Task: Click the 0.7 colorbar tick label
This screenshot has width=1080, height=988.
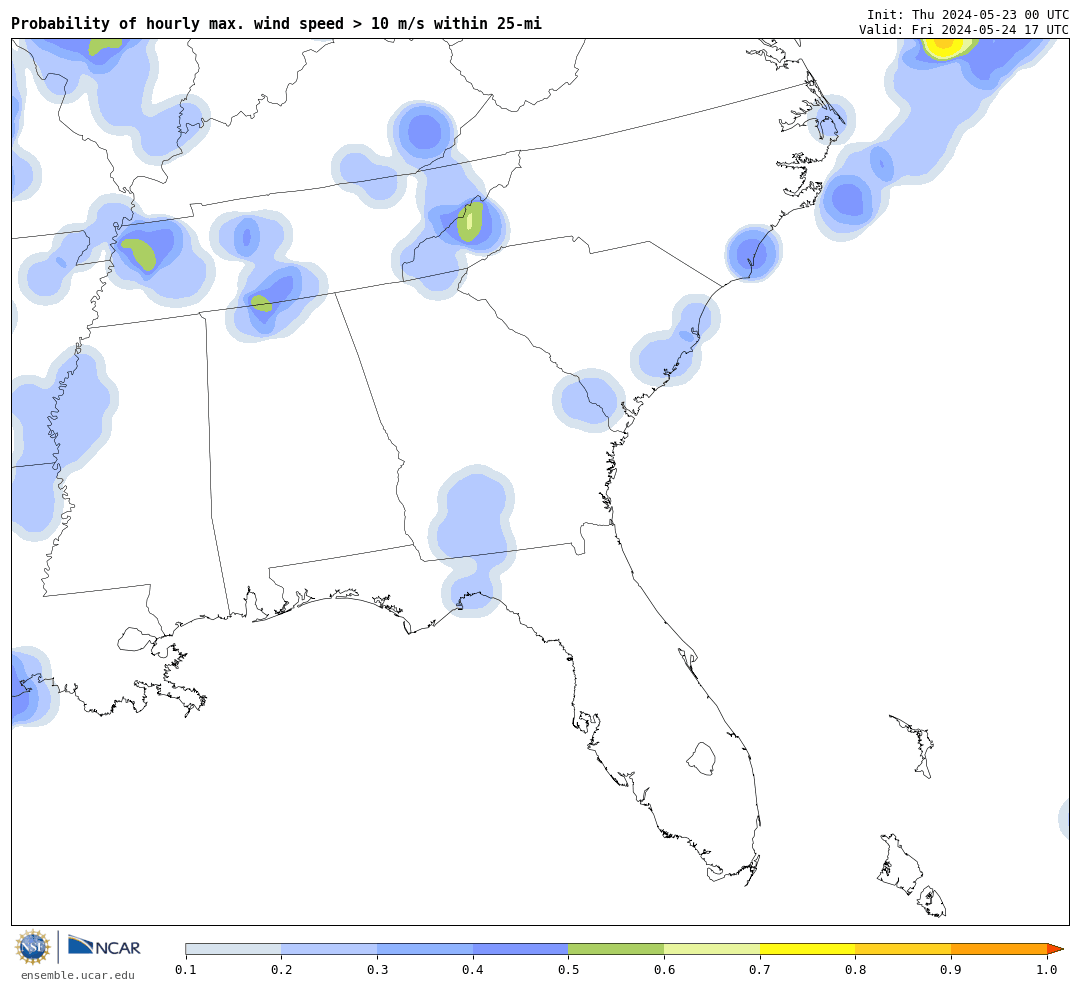Action: [x=760, y=969]
